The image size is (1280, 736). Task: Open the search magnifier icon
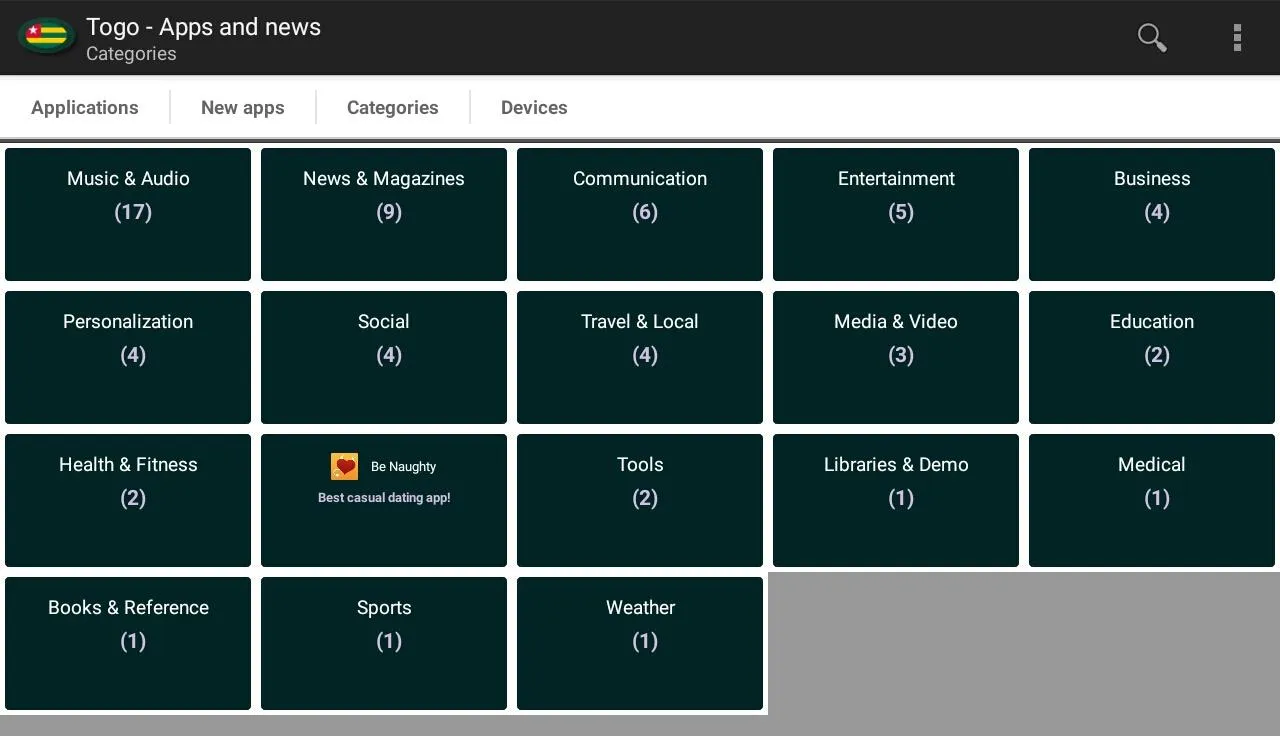[x=1152, y=37]
